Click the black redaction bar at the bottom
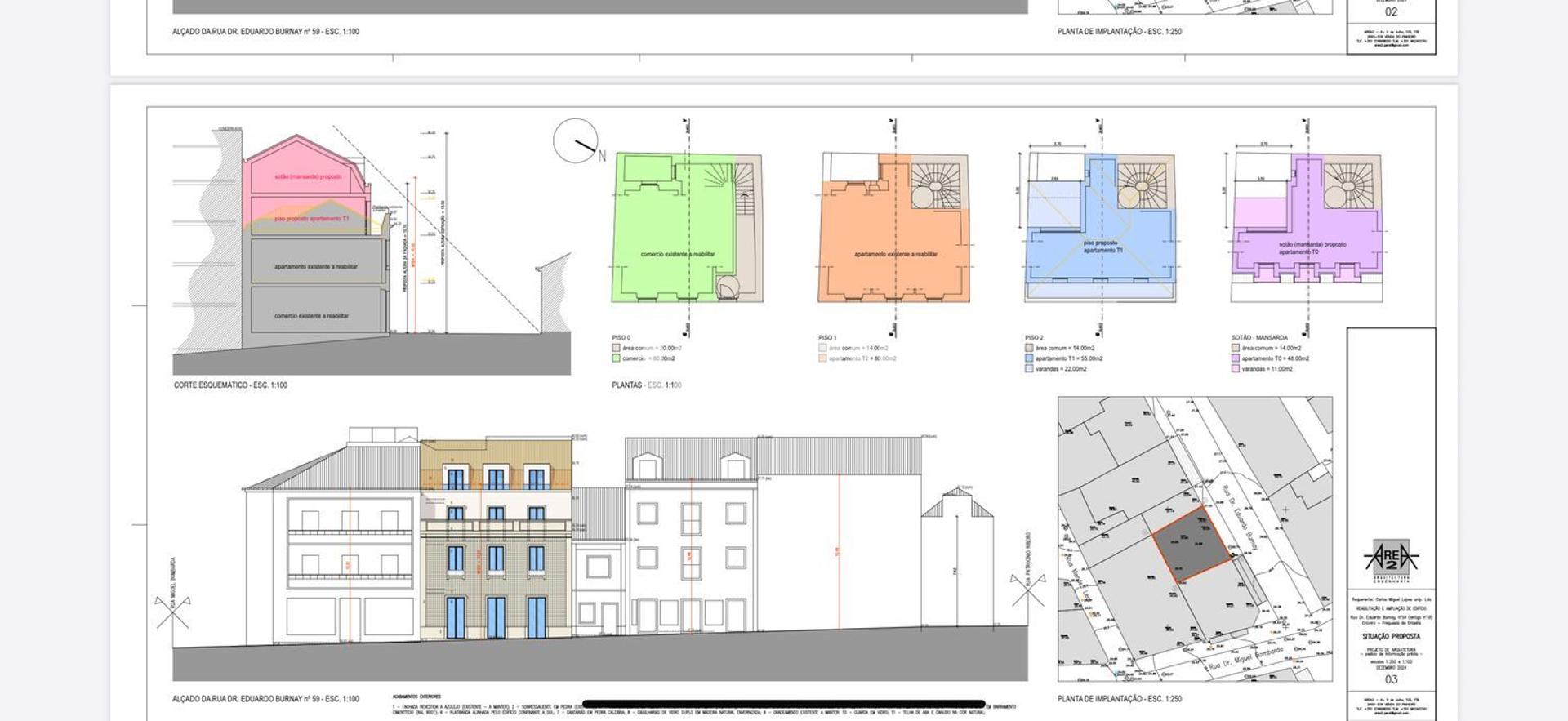The image size is (1568, 721). [783, 704]
